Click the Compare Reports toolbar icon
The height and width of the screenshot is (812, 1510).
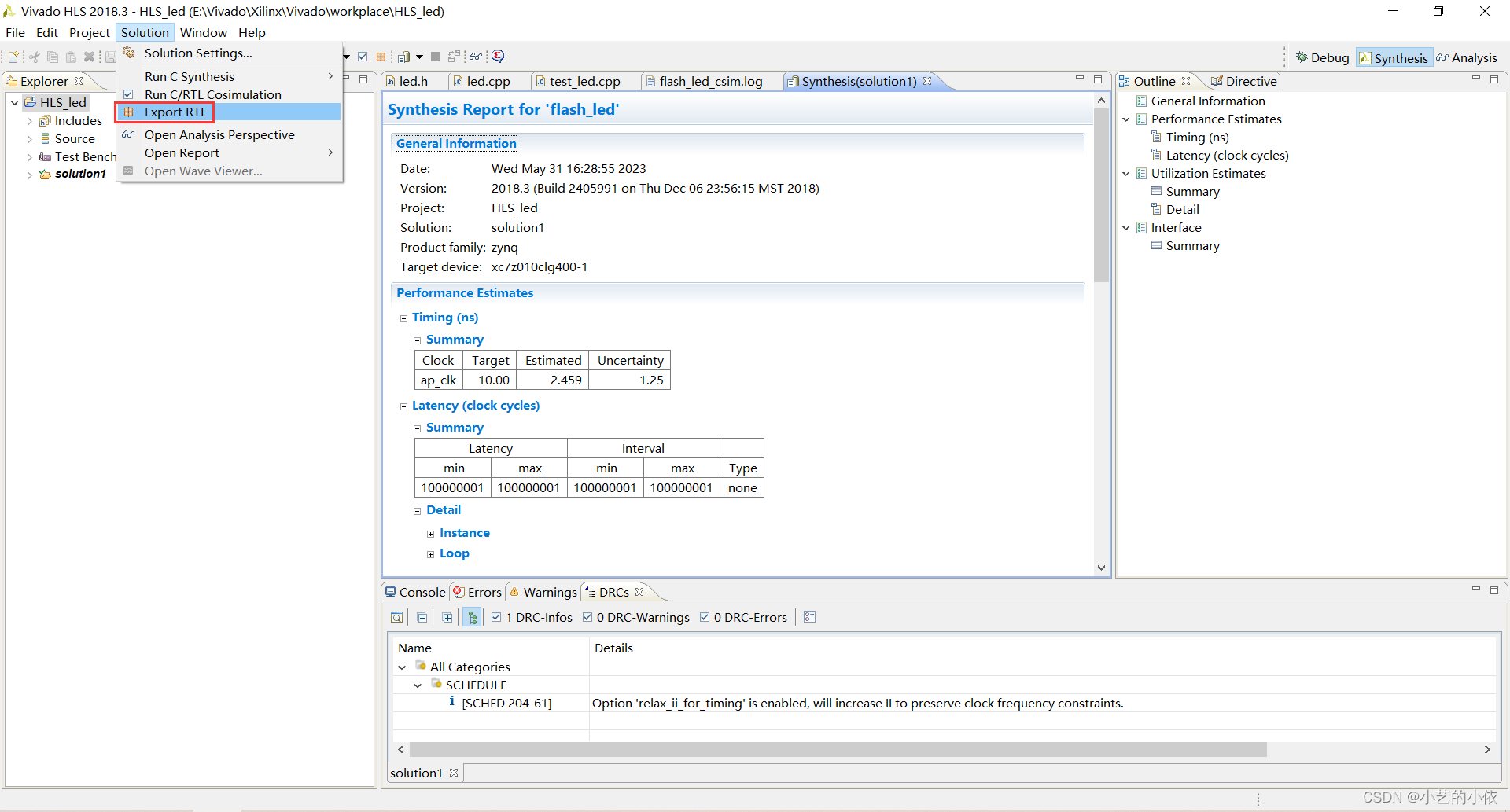pyautogui.click(x=454, y=57)
